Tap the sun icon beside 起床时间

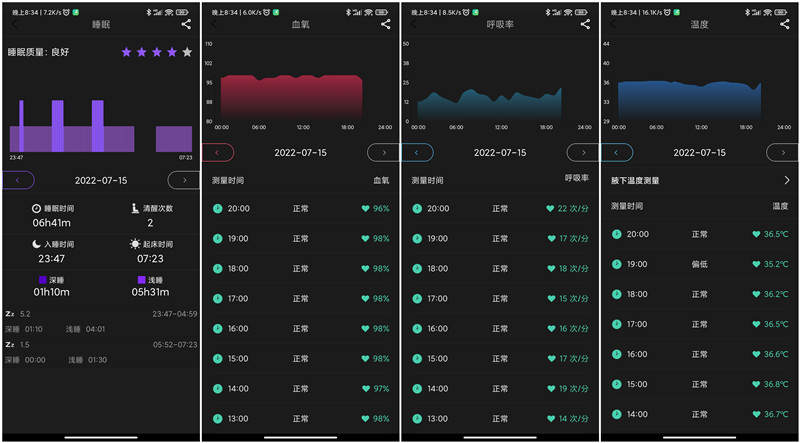pyautogui.click(x=135, y=244)
